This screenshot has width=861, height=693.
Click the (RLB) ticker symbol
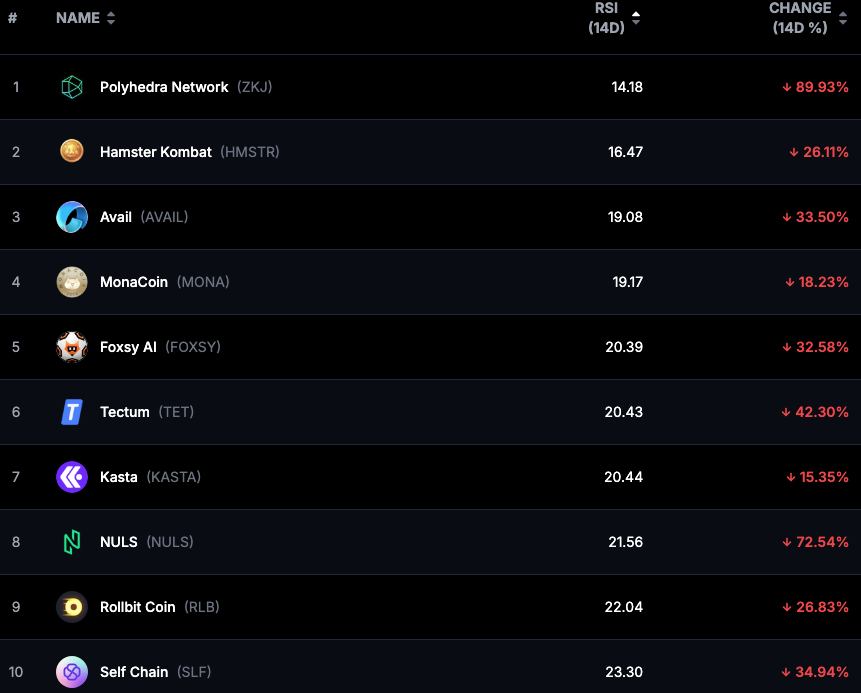[202, 607]
